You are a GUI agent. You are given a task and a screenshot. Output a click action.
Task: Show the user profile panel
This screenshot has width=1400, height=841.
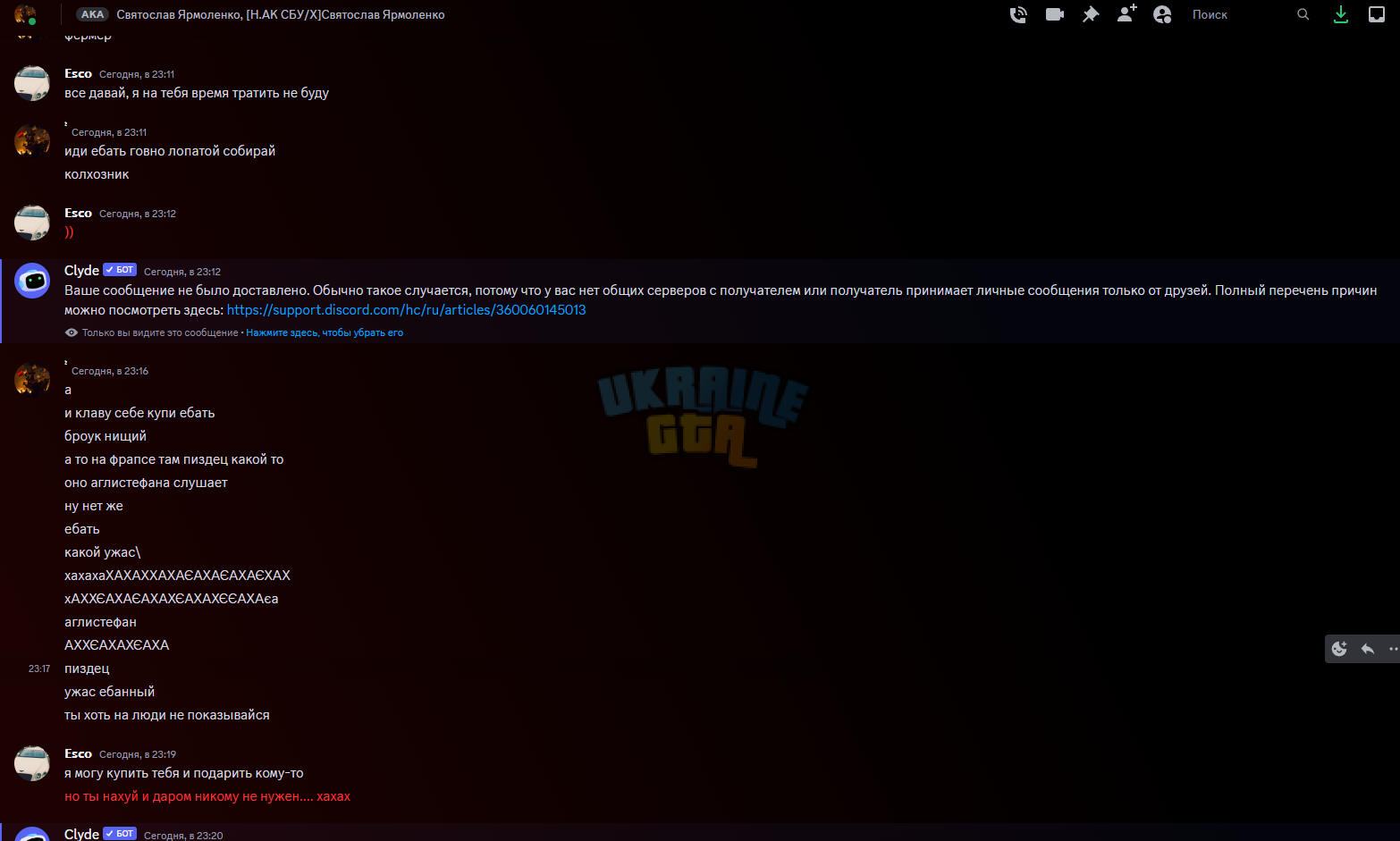[x=1162, y=14]
